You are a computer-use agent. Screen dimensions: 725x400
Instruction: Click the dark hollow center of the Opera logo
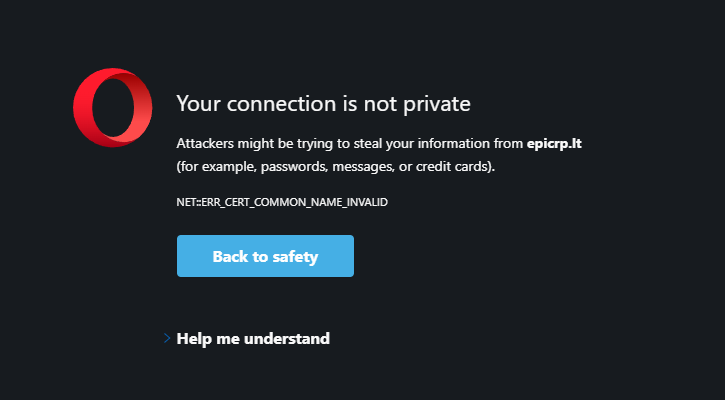113,107
